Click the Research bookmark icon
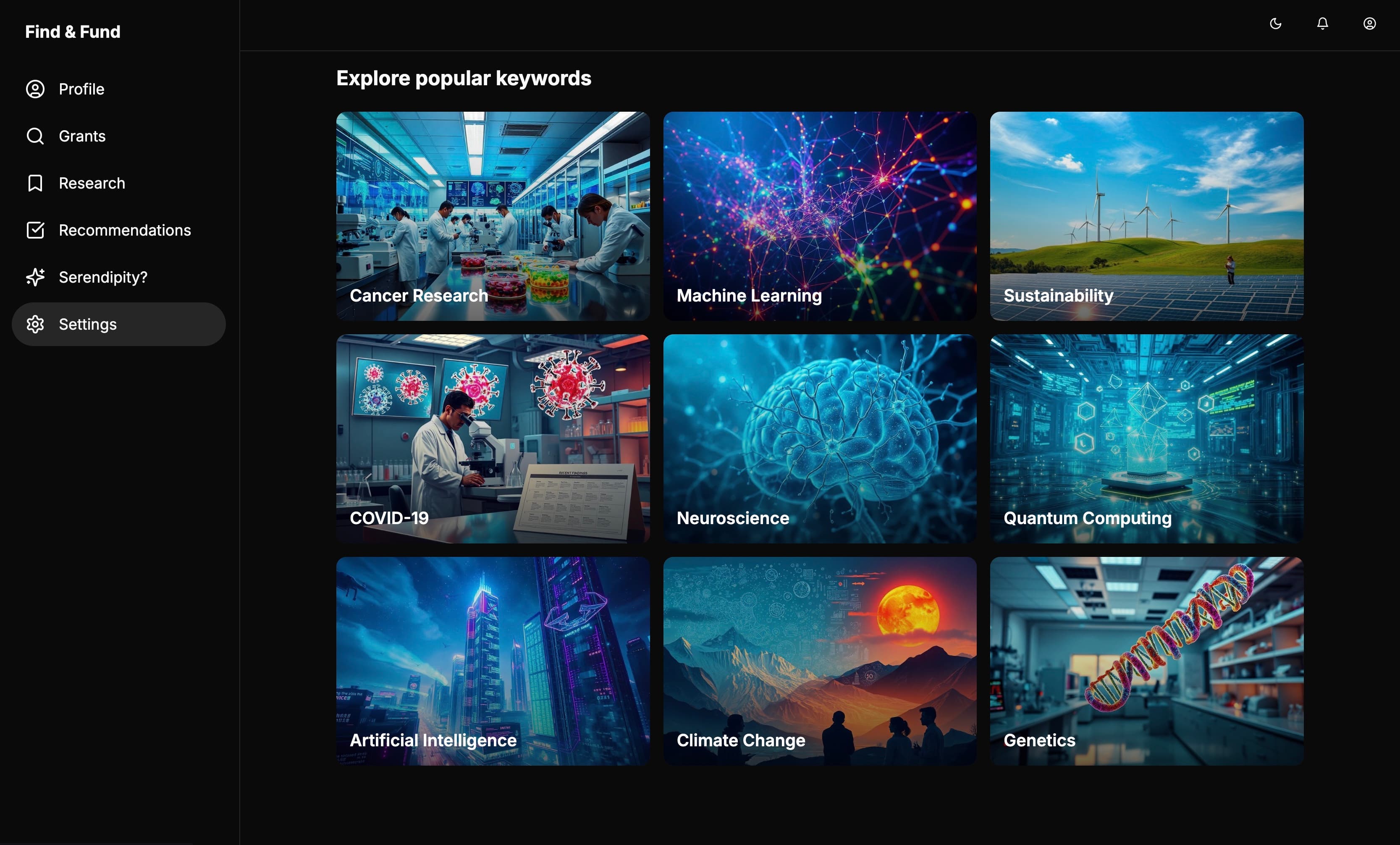 pos(35,183)
